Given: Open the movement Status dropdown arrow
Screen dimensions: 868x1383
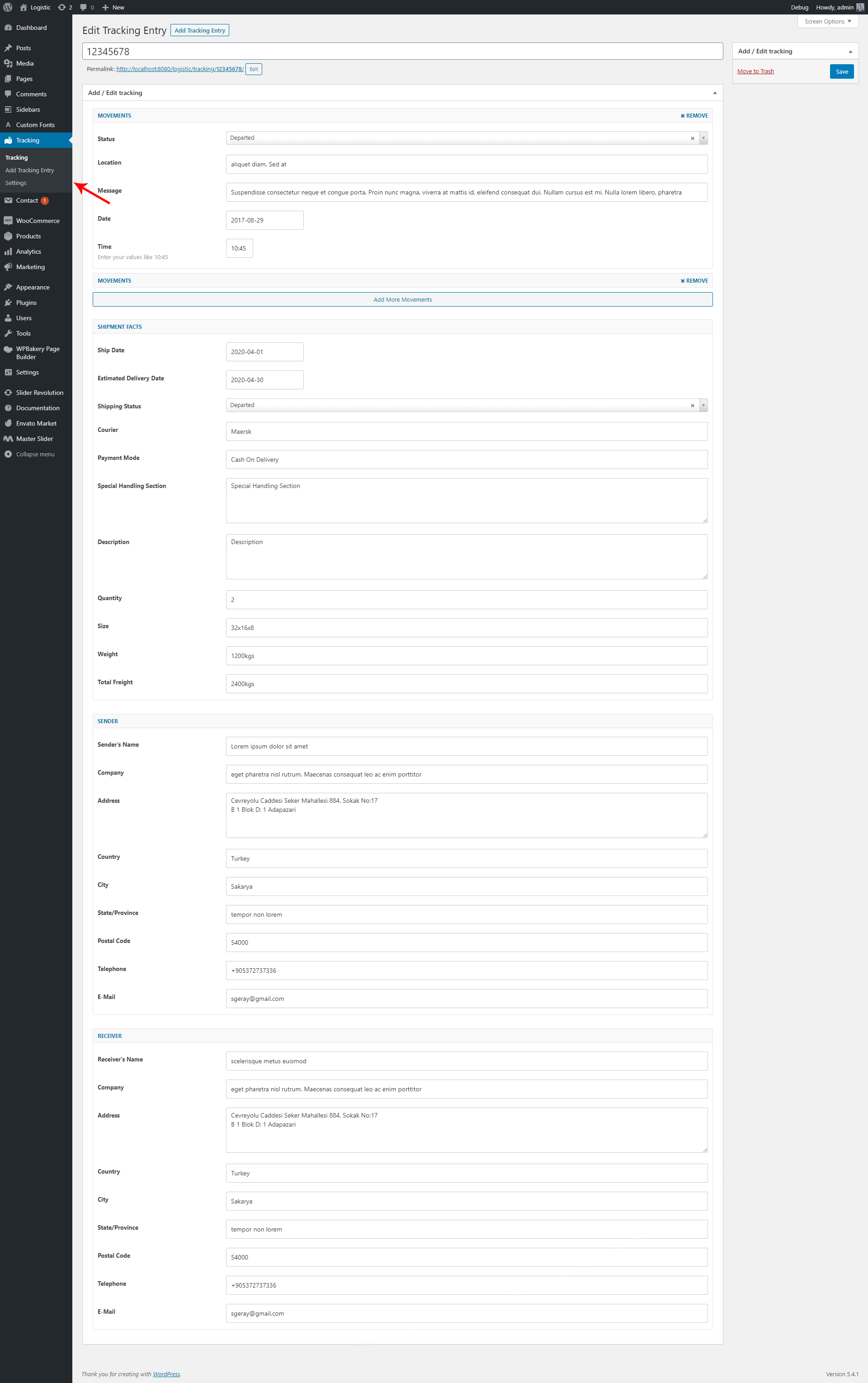Looking at the screenshot, I should (x=703, y=138).
